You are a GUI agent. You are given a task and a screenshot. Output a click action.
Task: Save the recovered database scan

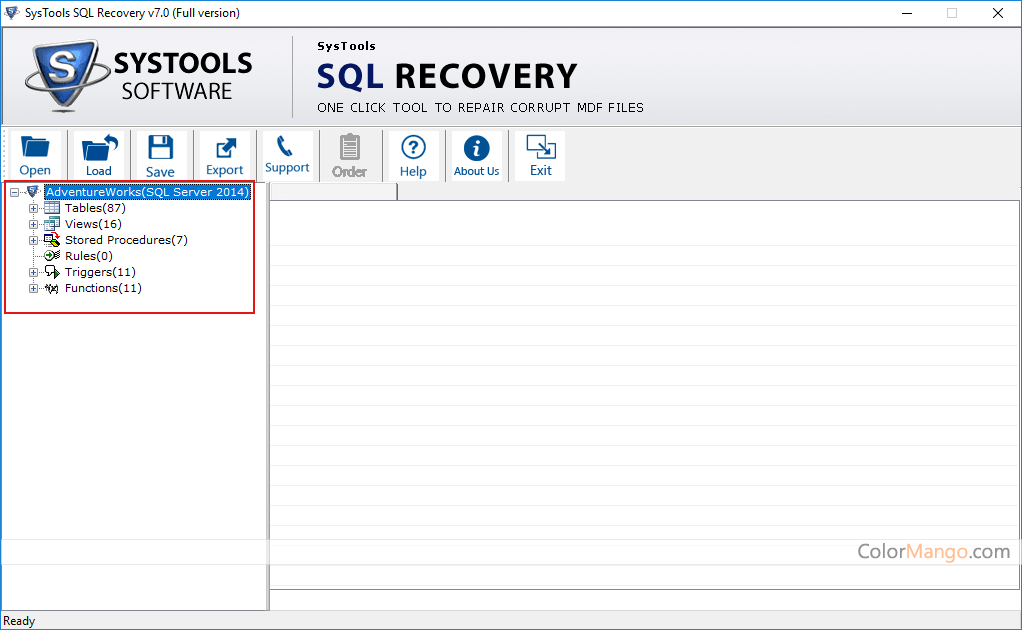(160, 155)
